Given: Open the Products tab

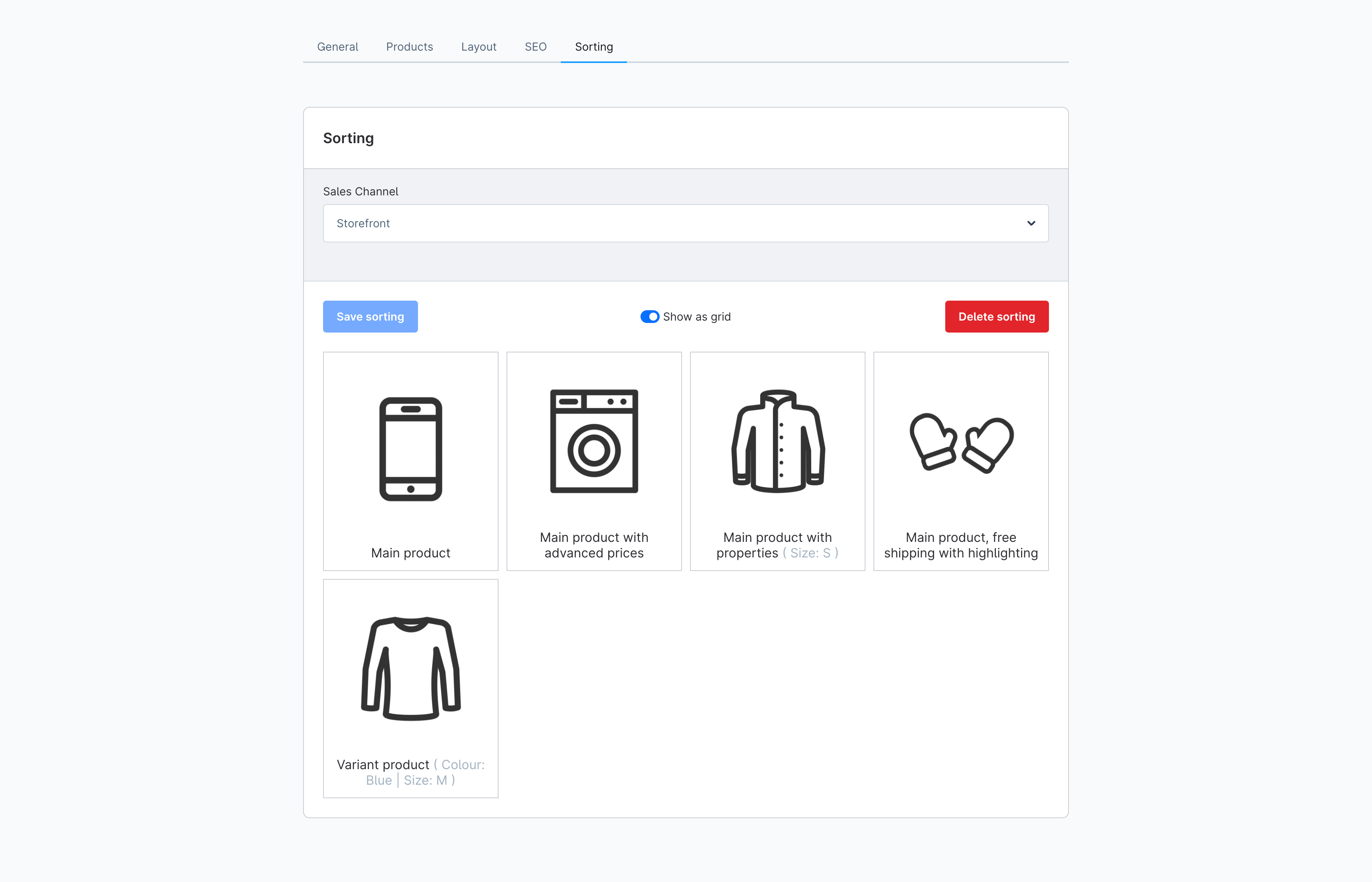Looking at the screenshot, I should [x=409, y=47].
